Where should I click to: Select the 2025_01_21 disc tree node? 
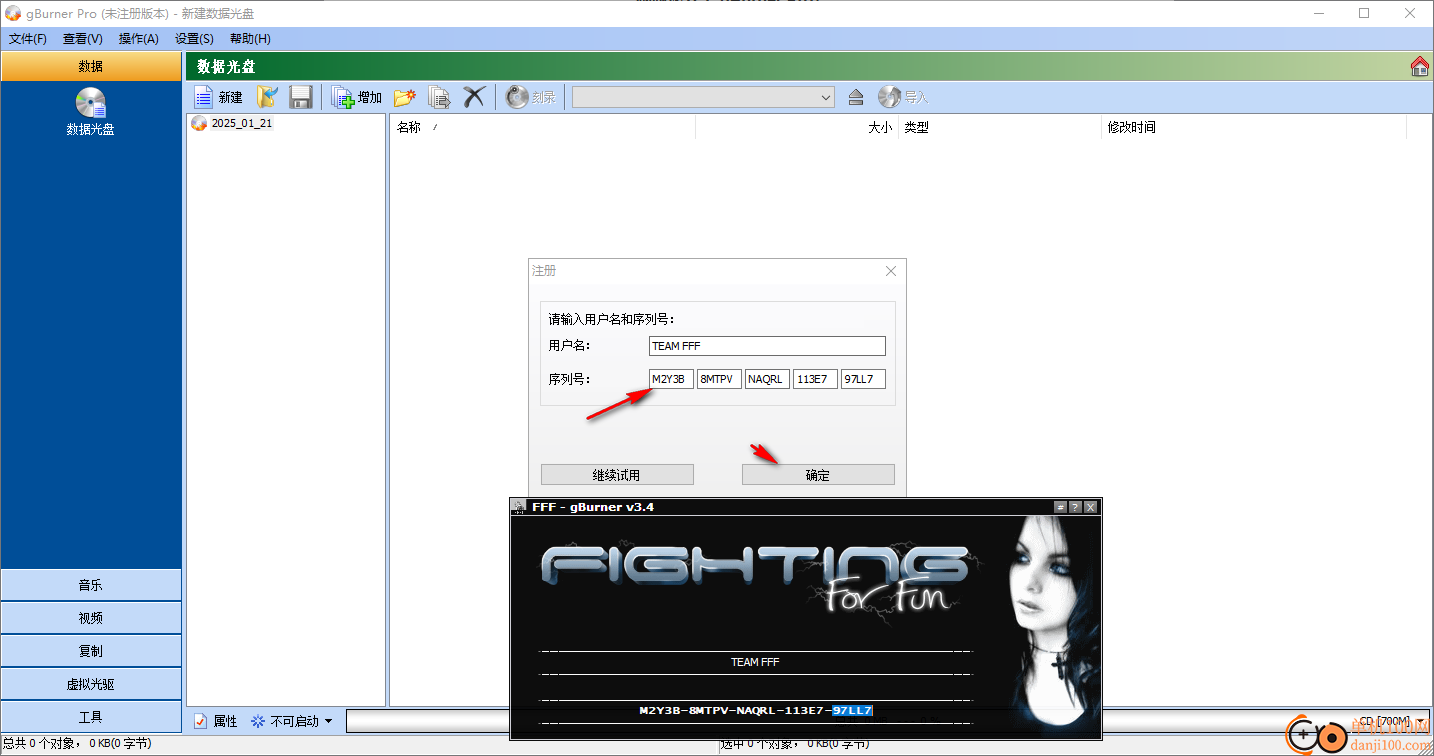(x=232, y=123)
